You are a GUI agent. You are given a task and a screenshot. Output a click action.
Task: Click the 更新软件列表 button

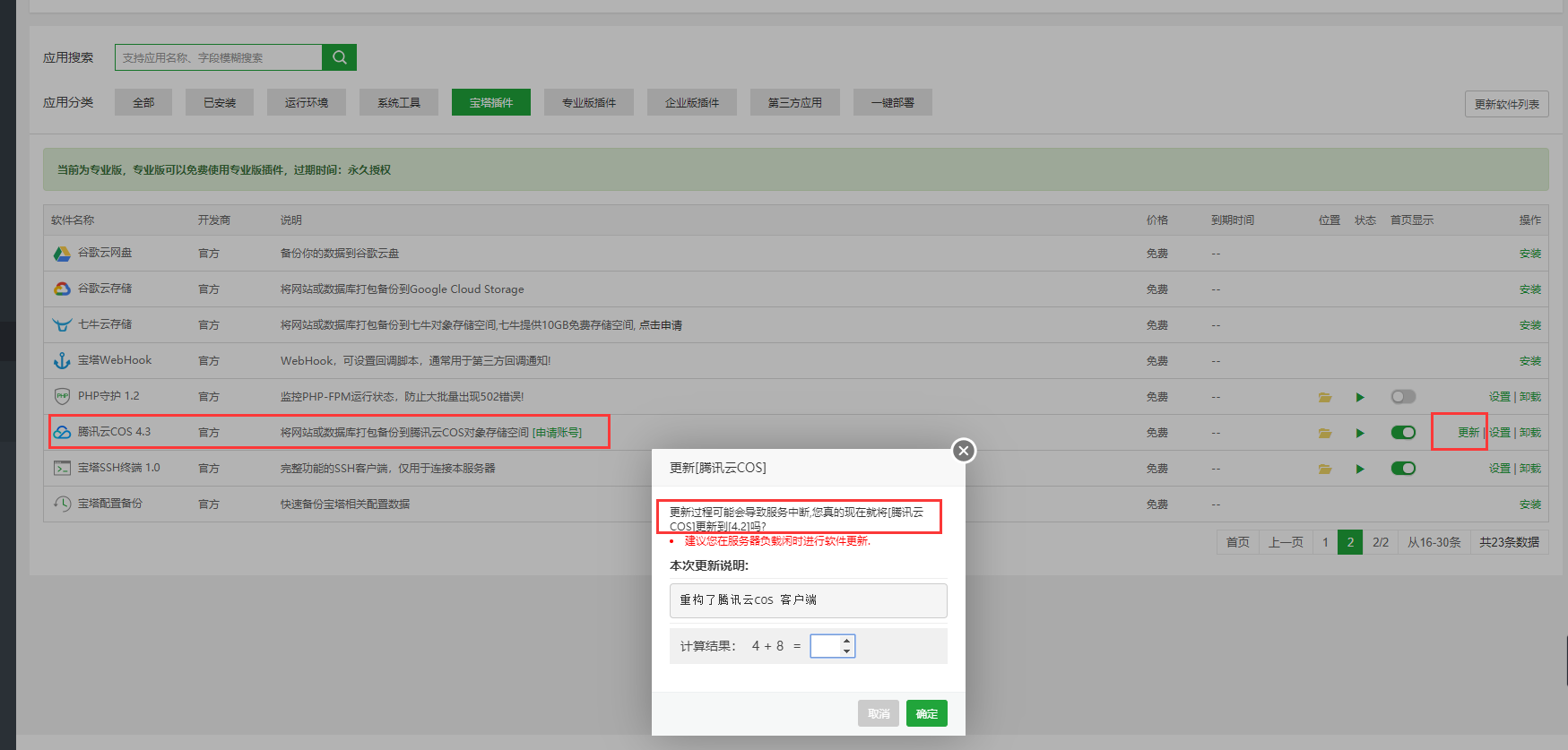click(x=1507, y=104)
